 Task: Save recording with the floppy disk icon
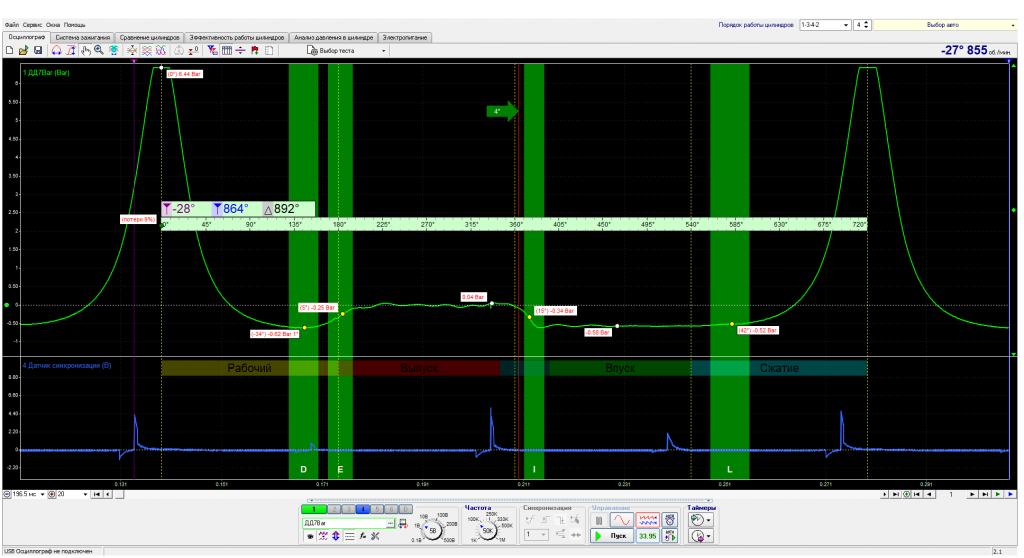click(x=38, y=50)
